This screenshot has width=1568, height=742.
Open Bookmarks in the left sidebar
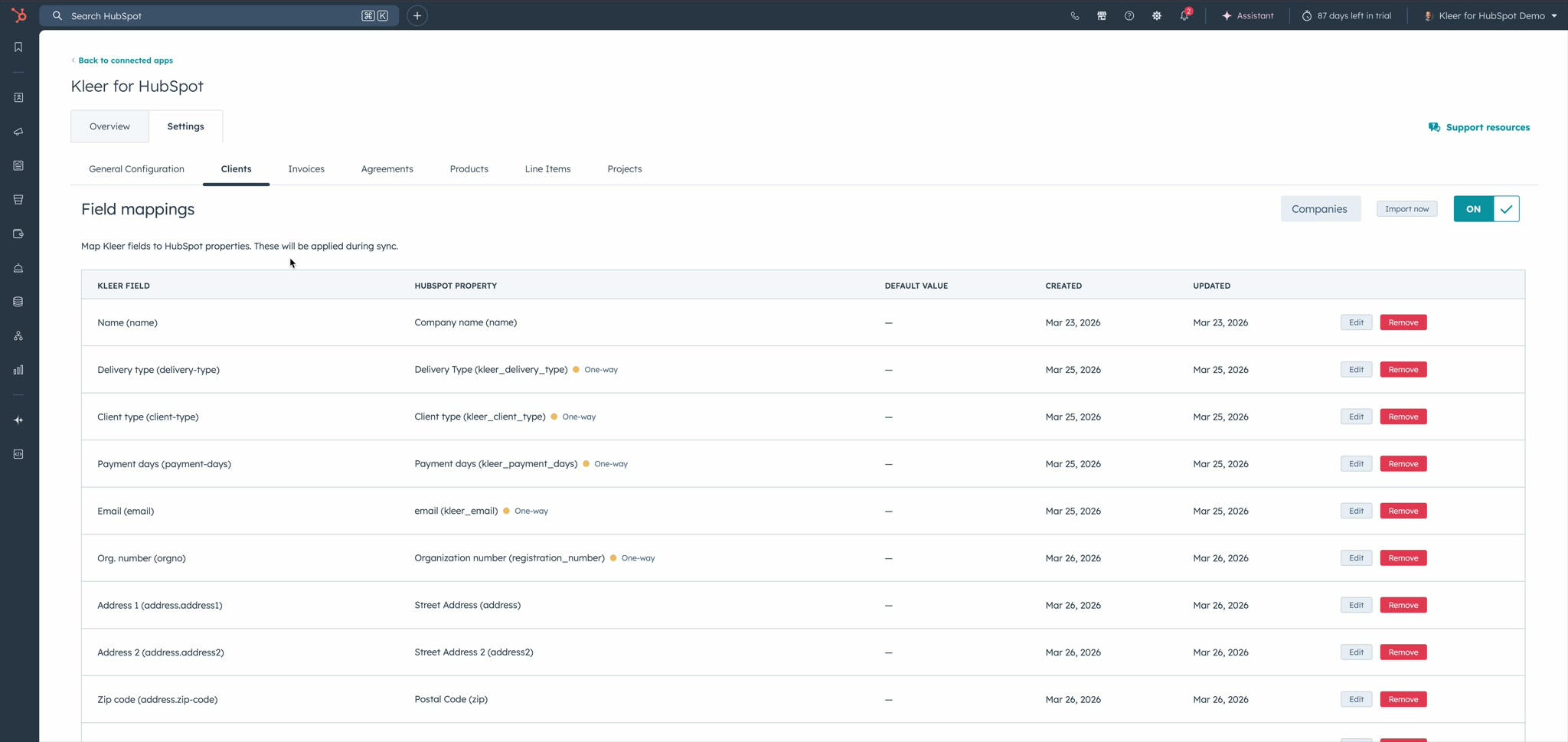pyautogui.click(x=18, y=47)
